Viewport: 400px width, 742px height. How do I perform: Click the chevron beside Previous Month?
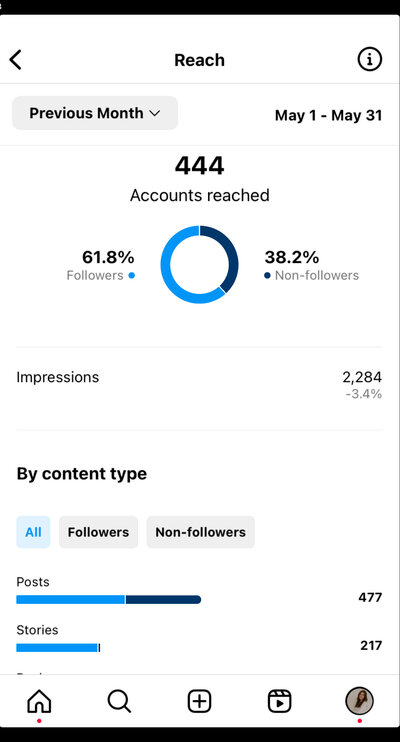[x=155, y=114]
